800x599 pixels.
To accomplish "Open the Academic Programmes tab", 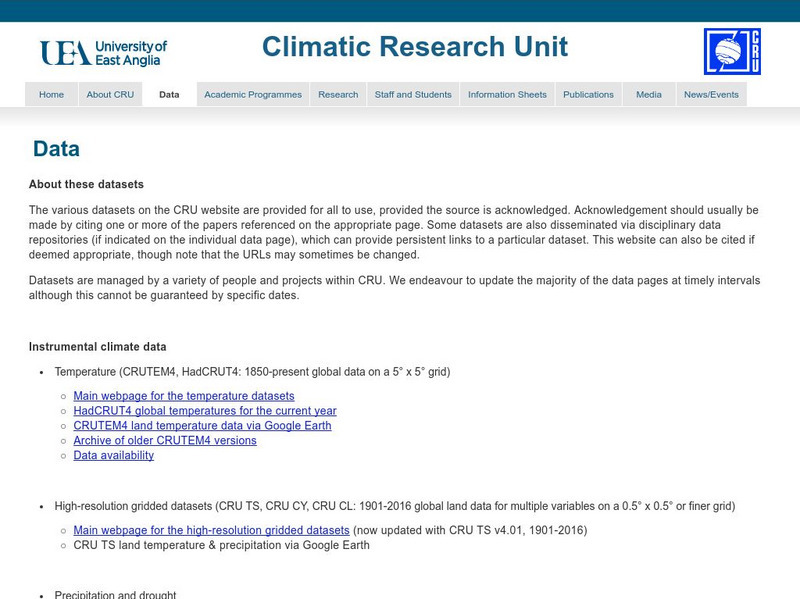I will point(251,93).
